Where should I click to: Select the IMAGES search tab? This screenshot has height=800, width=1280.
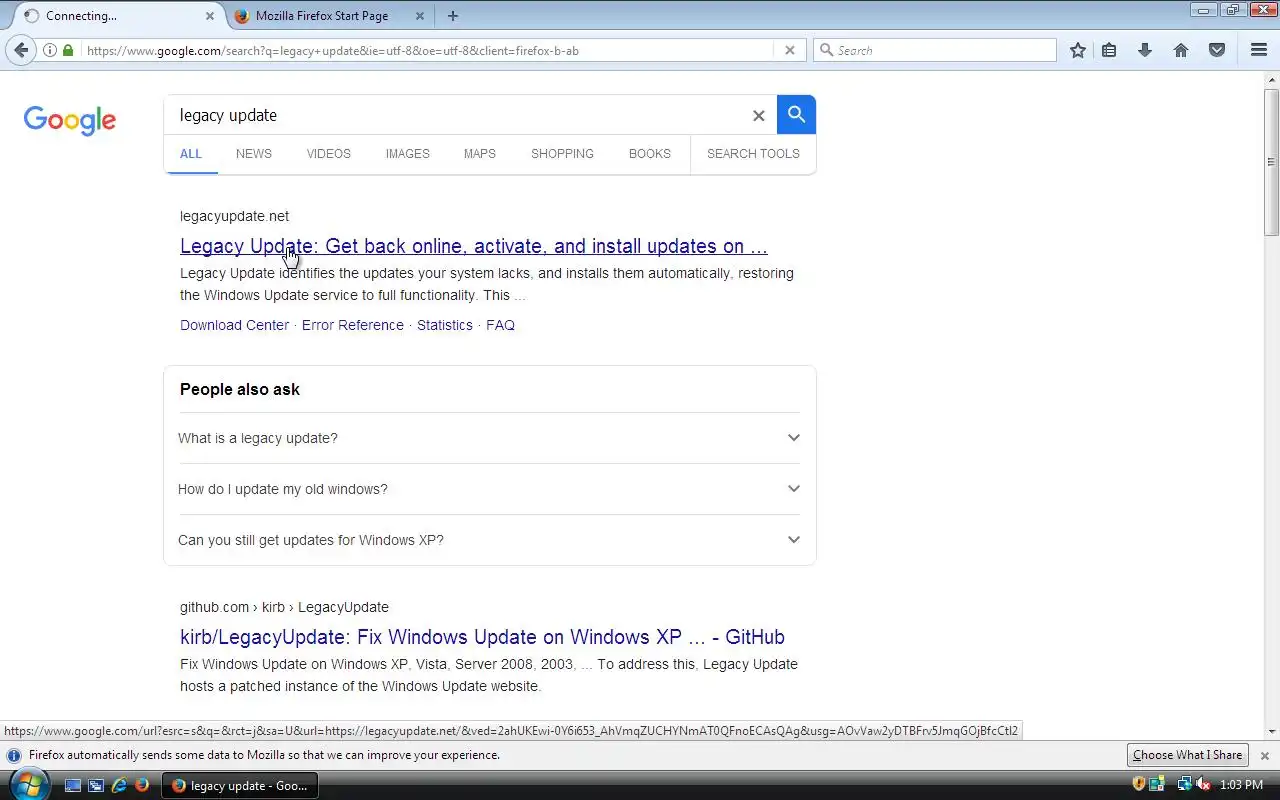(408, 154)
